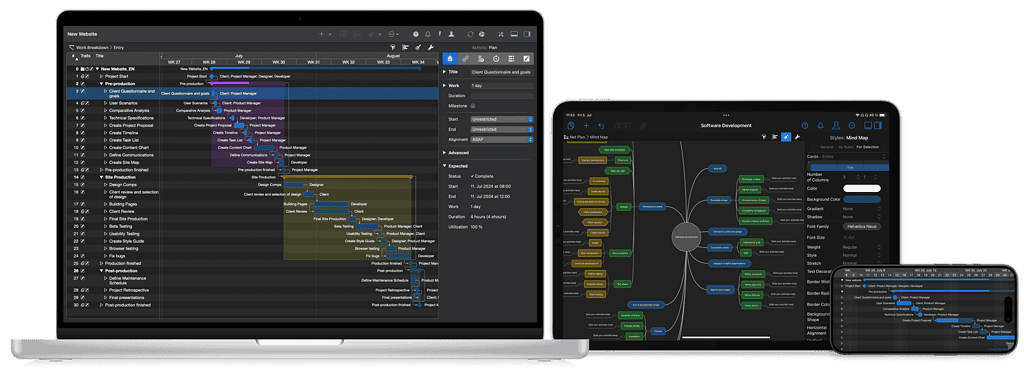Select the list inspector tab icon
The width and height of the screenshot is (1024, 368).
(511, 59)
